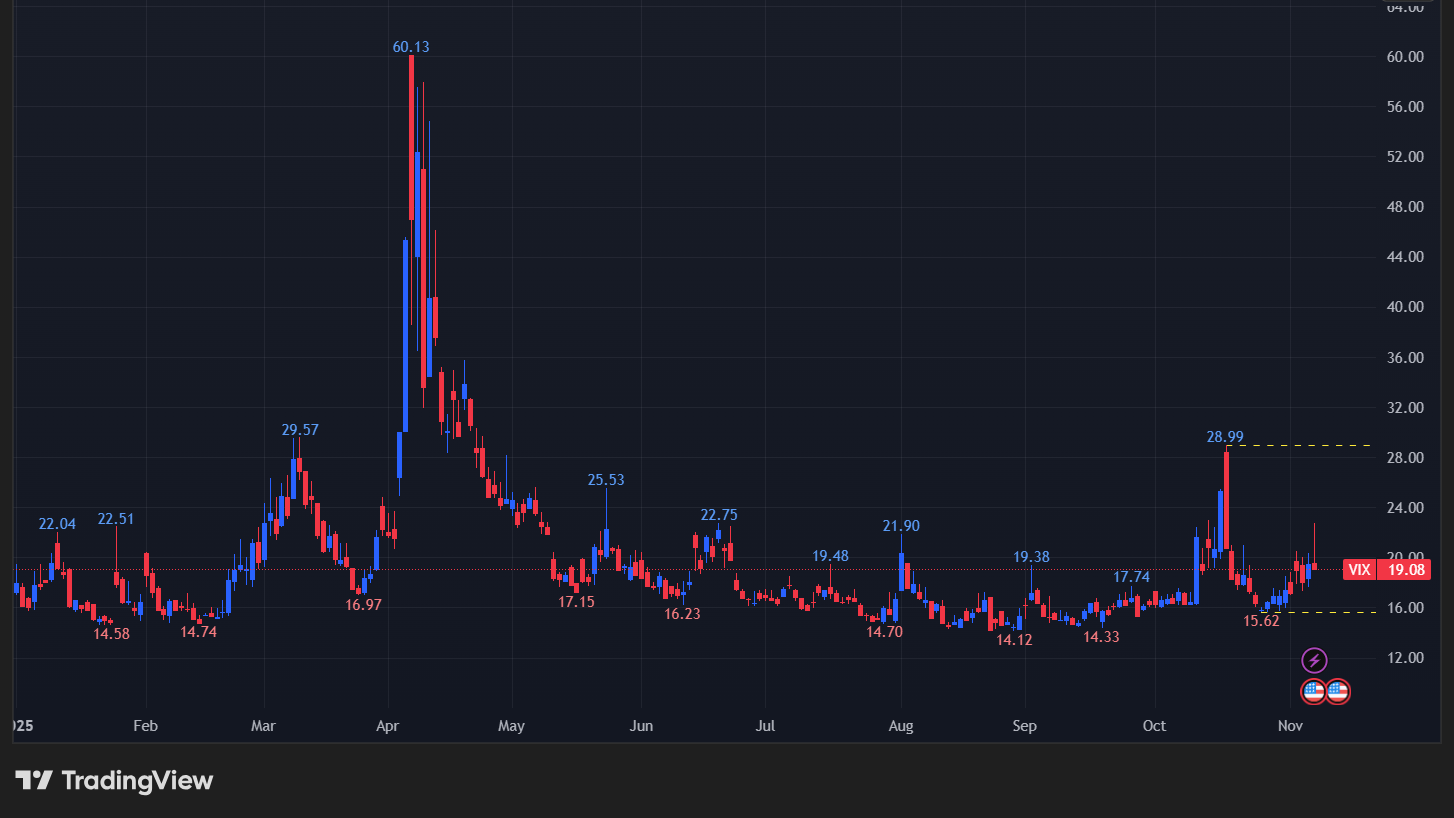Click the 40.00 level on price scale

click(x=1406, y=307)
